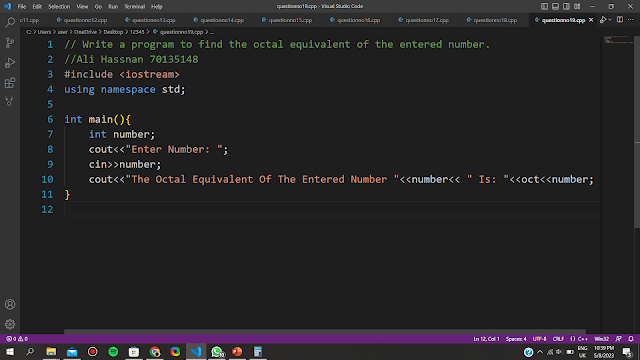The image size is (640, 360).
Task: Open the editor More Actions ellipsis
Action: tap(631, 20)
